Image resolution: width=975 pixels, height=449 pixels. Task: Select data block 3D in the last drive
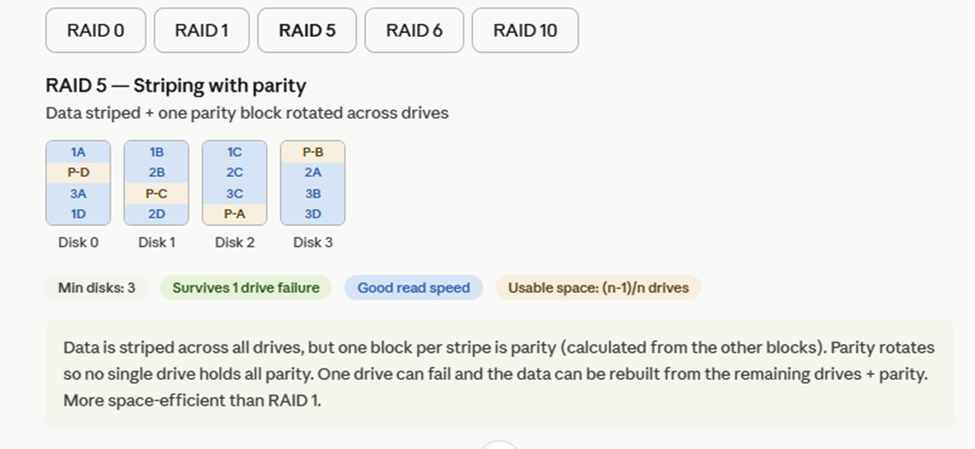click(312, 213)
